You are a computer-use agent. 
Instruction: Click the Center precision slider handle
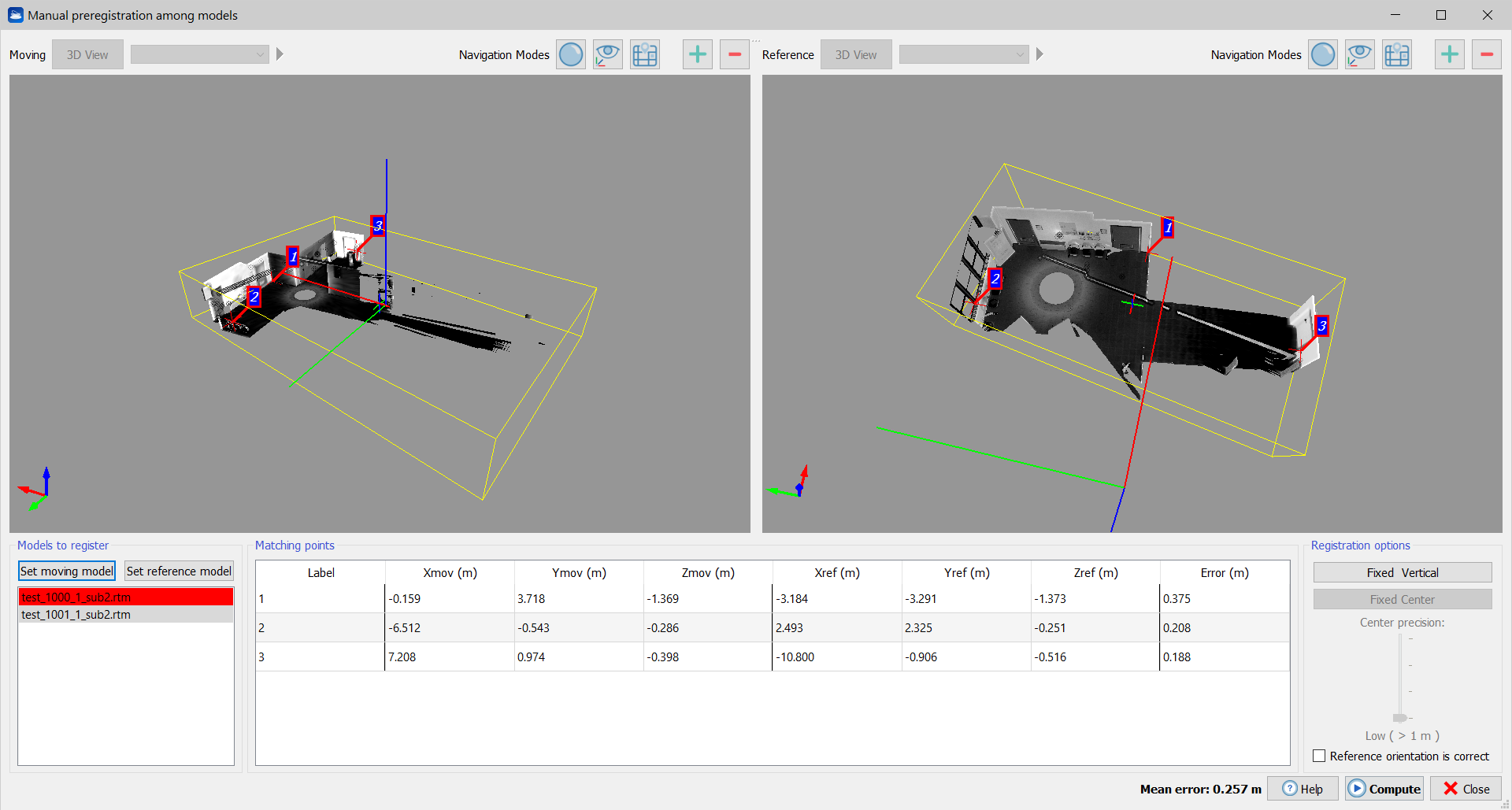pos(1399,718)
